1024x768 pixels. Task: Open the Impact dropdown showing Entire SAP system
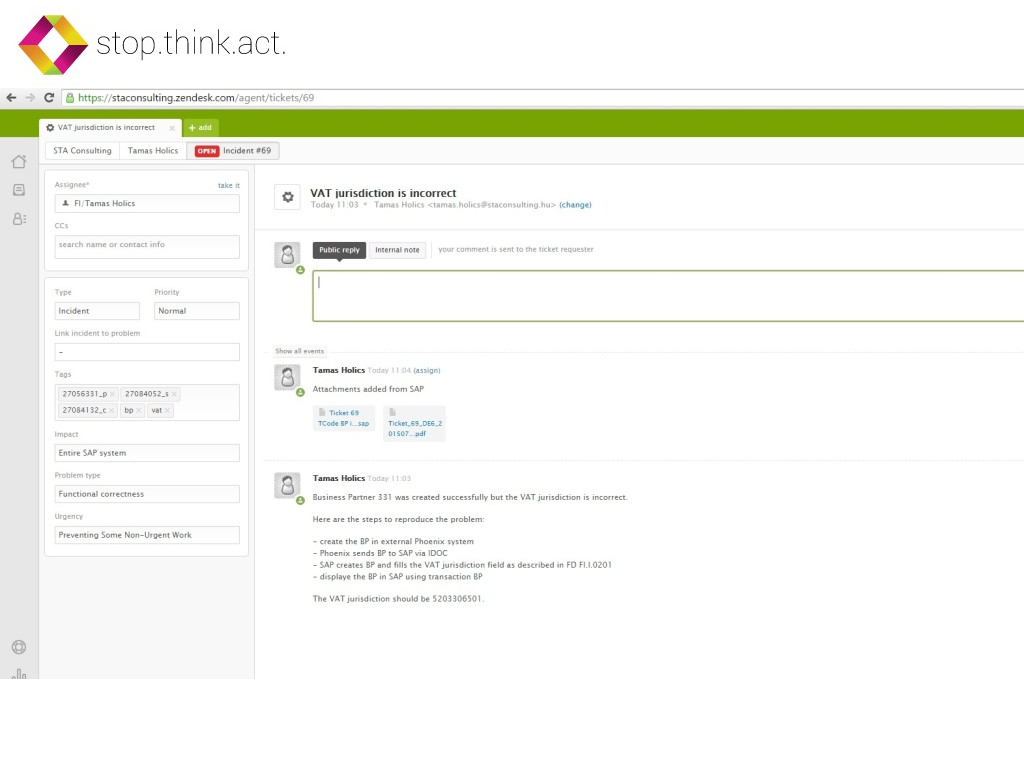[147, 453]
